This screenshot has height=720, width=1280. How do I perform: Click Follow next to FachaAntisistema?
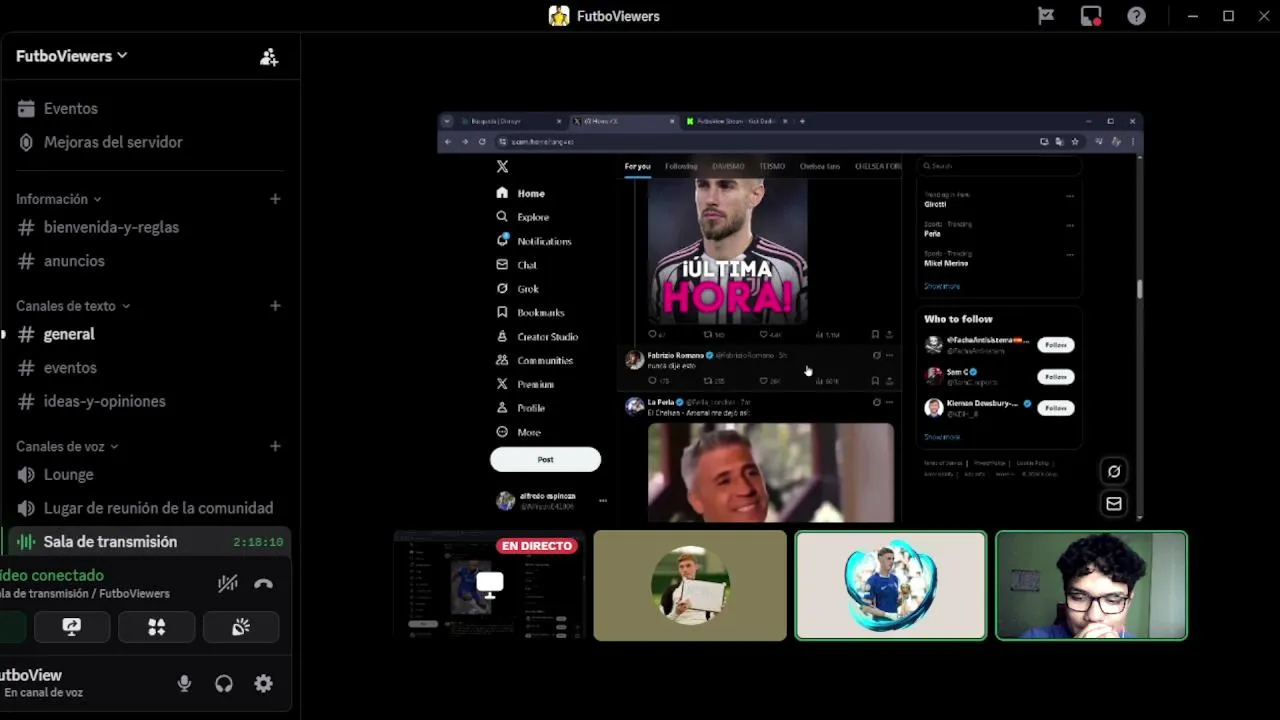[x=1055, y=345]
